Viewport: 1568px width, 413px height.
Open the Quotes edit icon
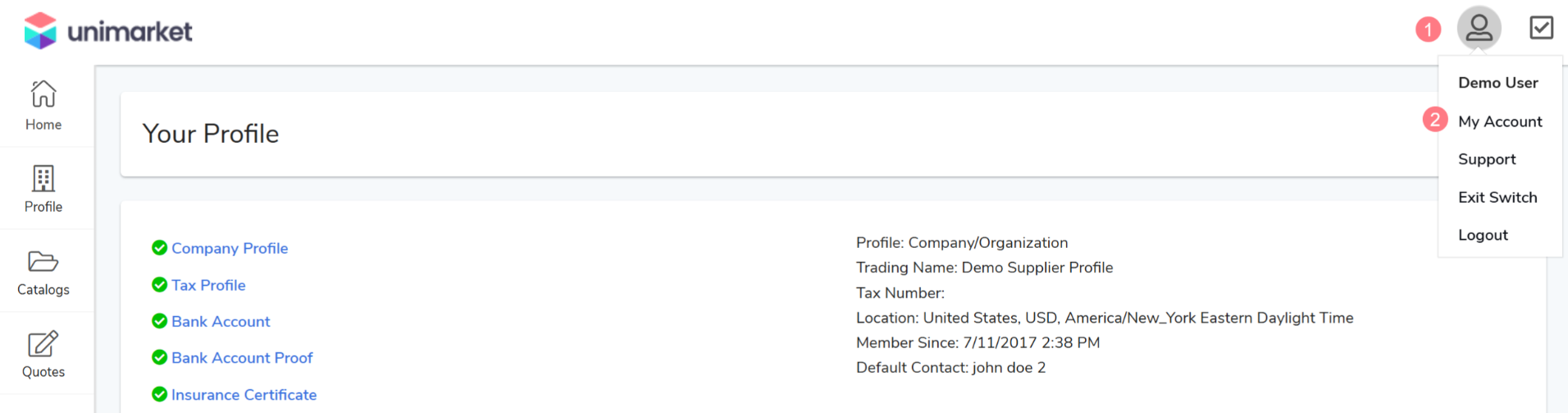tap(43, 344)
